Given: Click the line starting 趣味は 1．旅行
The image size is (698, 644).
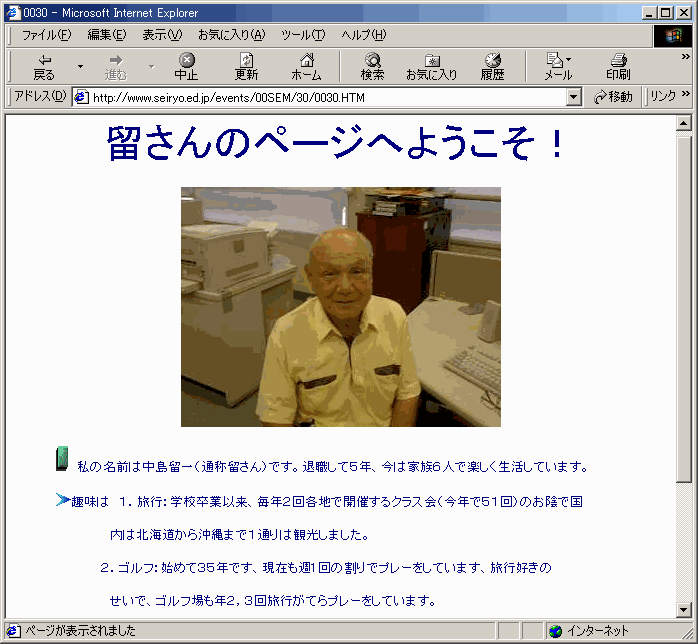Looking at the screenshot, I should 327,502.
